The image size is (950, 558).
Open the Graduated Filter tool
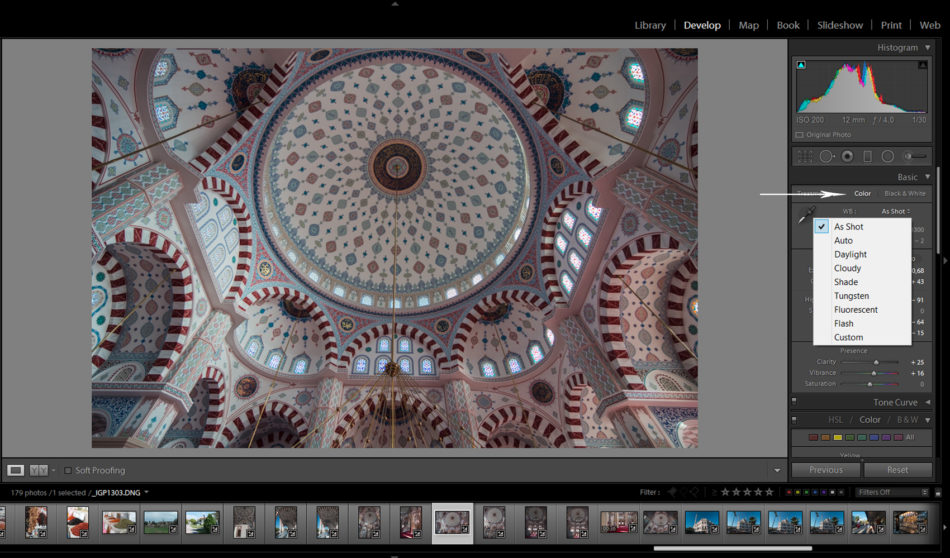(867, 156)
